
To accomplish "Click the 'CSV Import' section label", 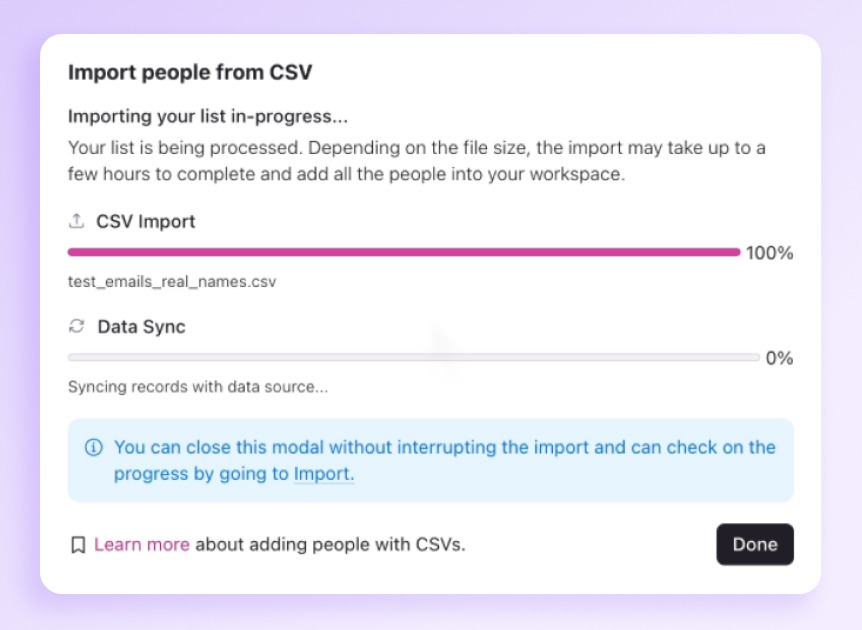I will tap(146, 221).
